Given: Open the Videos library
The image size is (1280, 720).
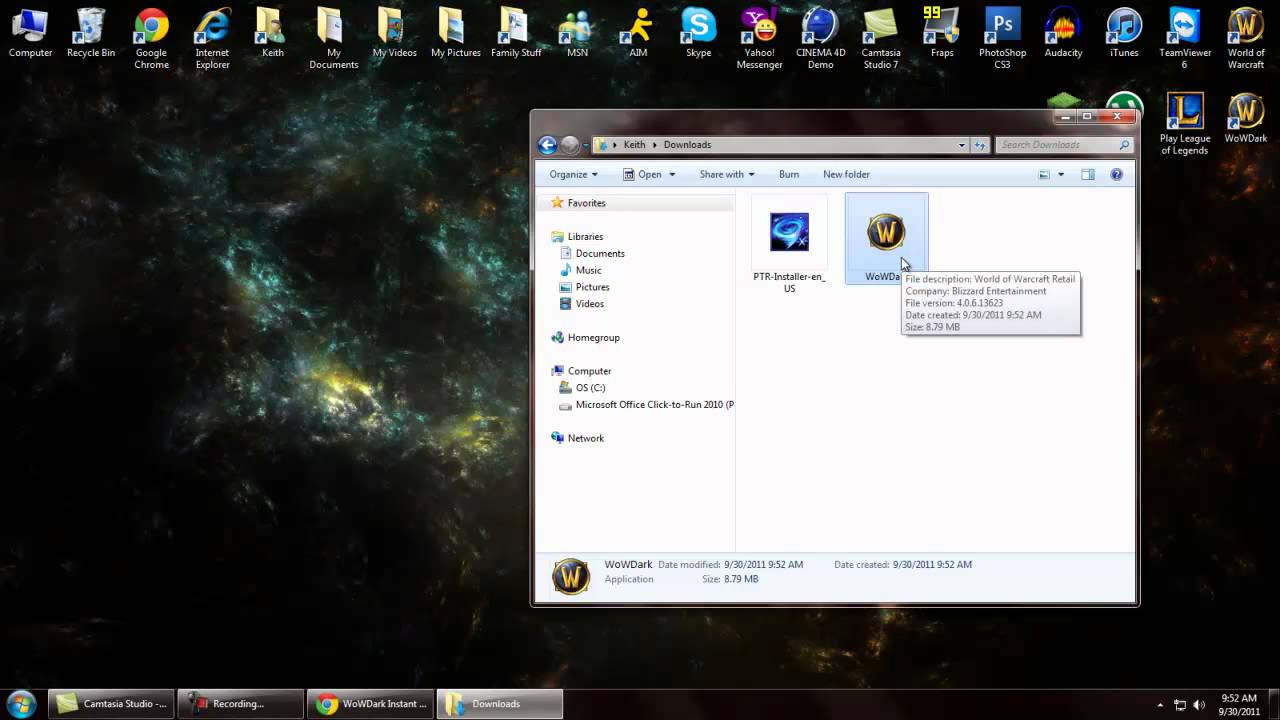Looking at the screenshot, I should (589, 304).
